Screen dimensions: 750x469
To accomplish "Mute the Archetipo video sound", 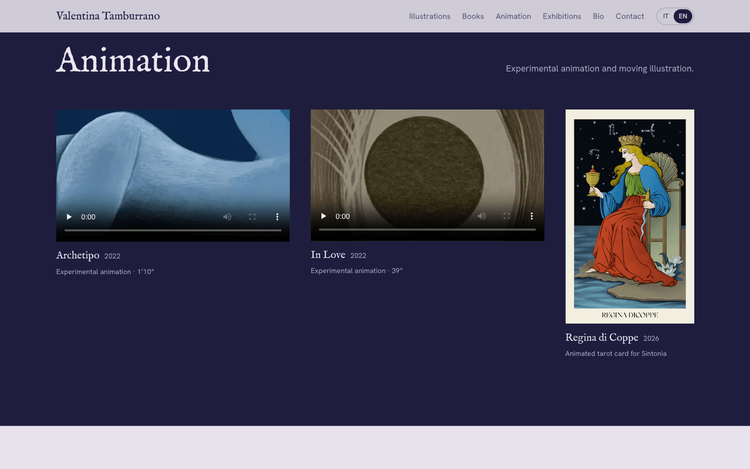I will (x=227, y=217).
